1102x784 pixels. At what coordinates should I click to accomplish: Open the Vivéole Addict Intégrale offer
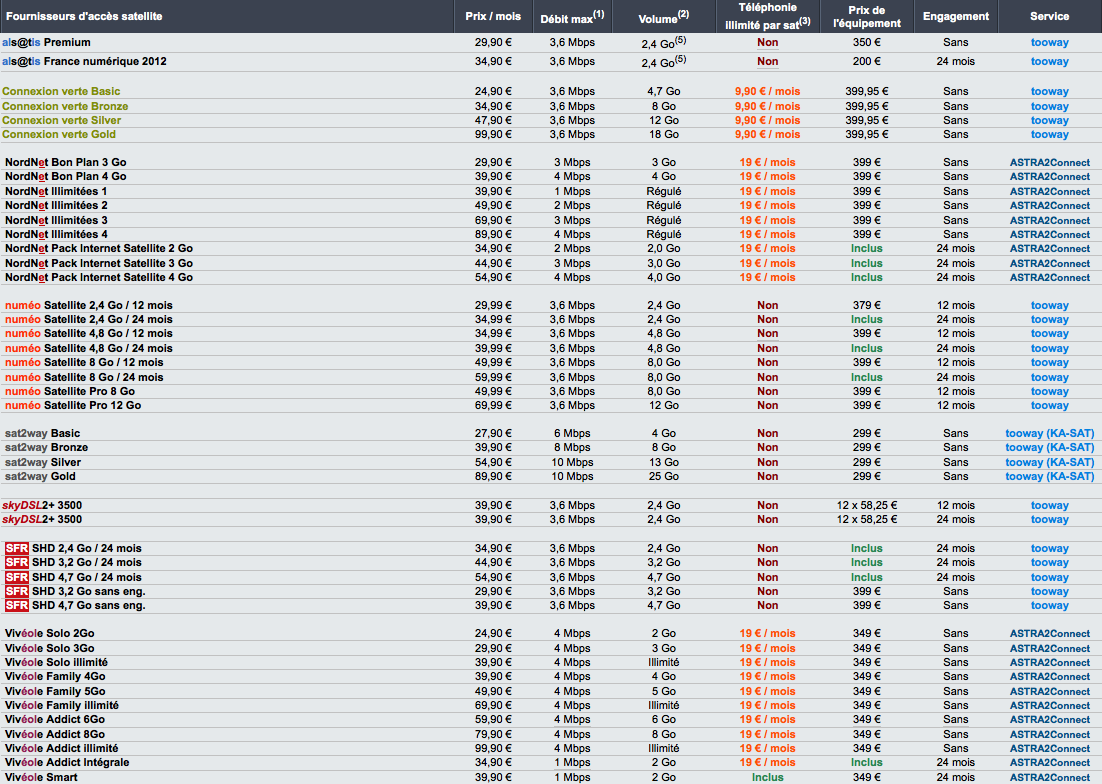[67, 762]
